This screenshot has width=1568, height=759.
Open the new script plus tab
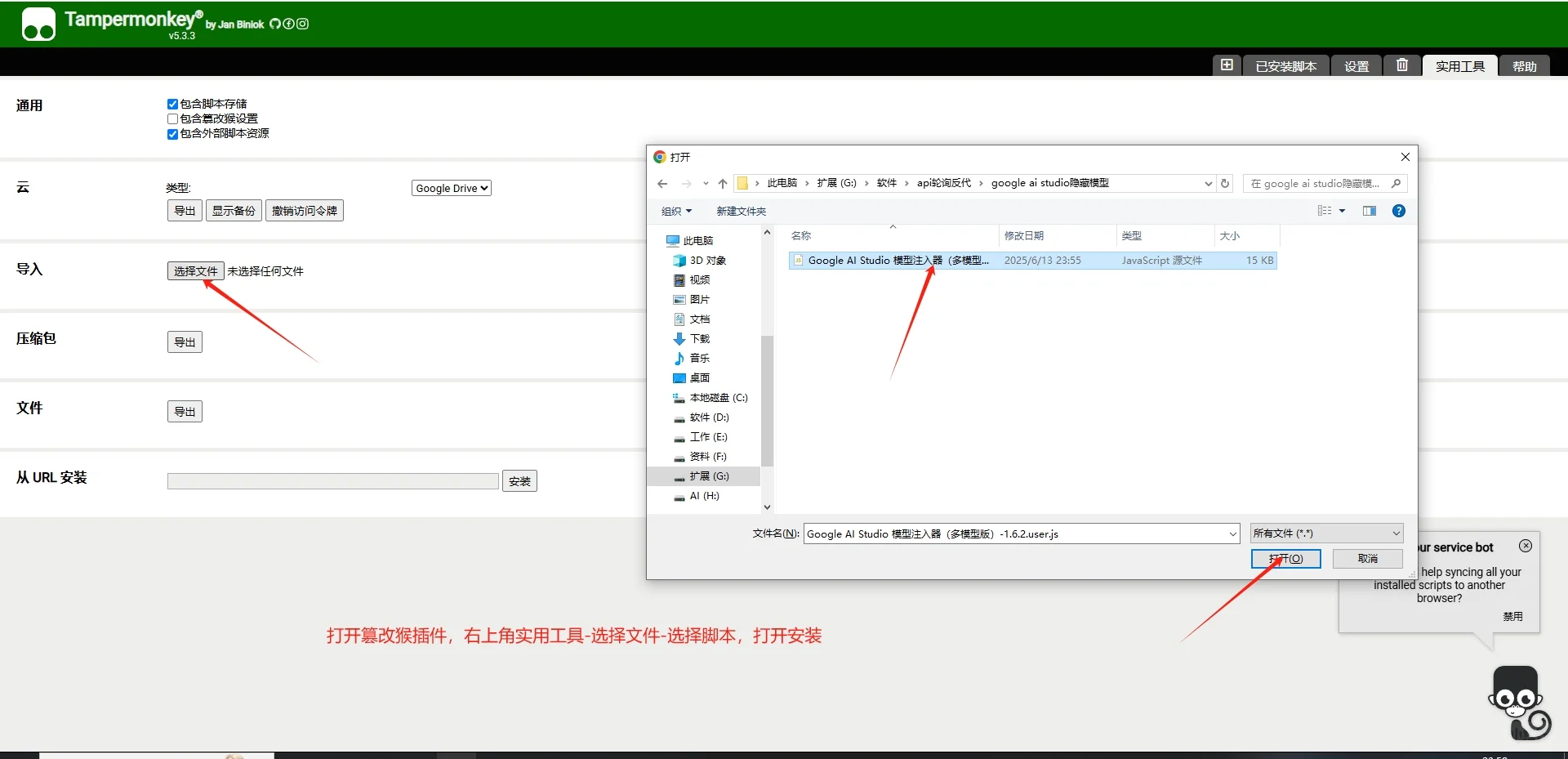click(1227, 65)
